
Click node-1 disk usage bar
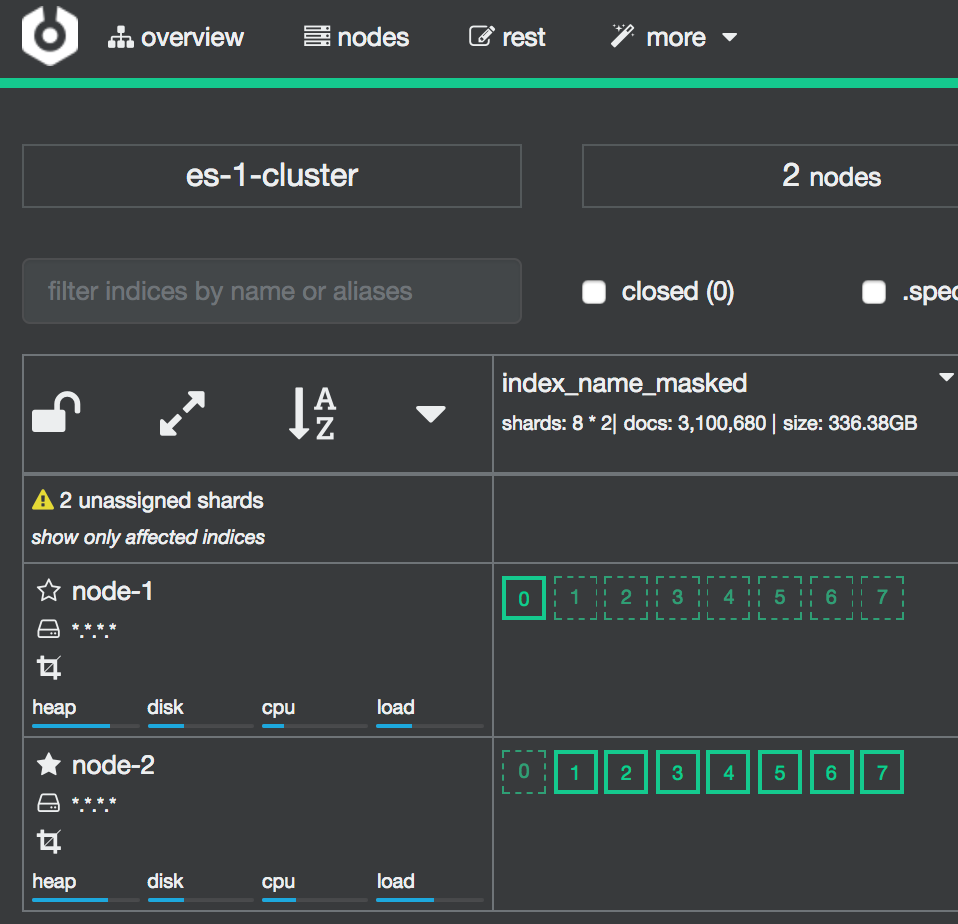pos(200,726)
